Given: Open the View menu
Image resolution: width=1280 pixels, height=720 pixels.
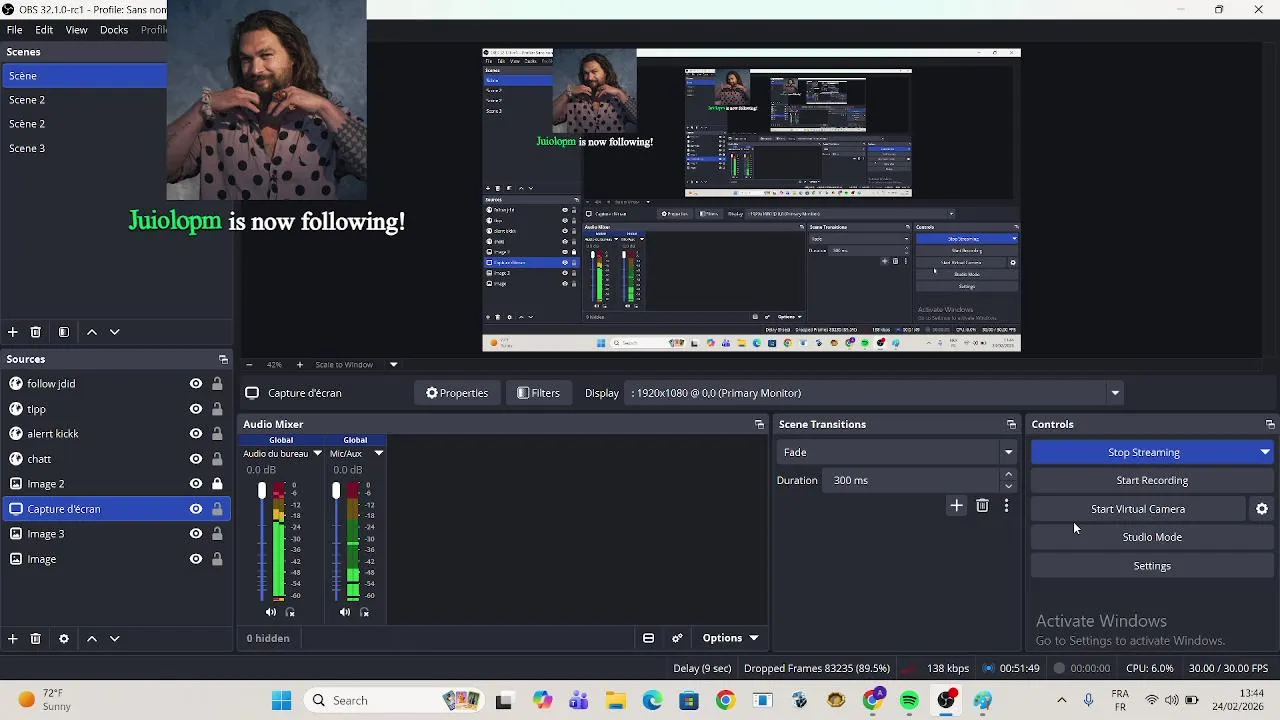Looking at the screenshot, I should [77, 30].
